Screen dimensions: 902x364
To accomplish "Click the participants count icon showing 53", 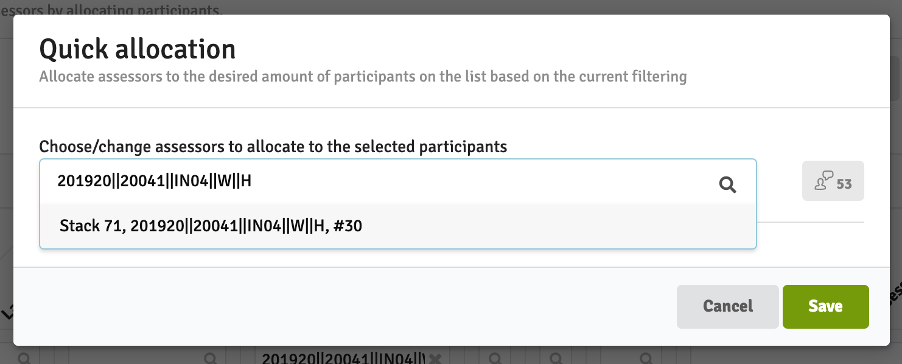I will coord(832,181).
